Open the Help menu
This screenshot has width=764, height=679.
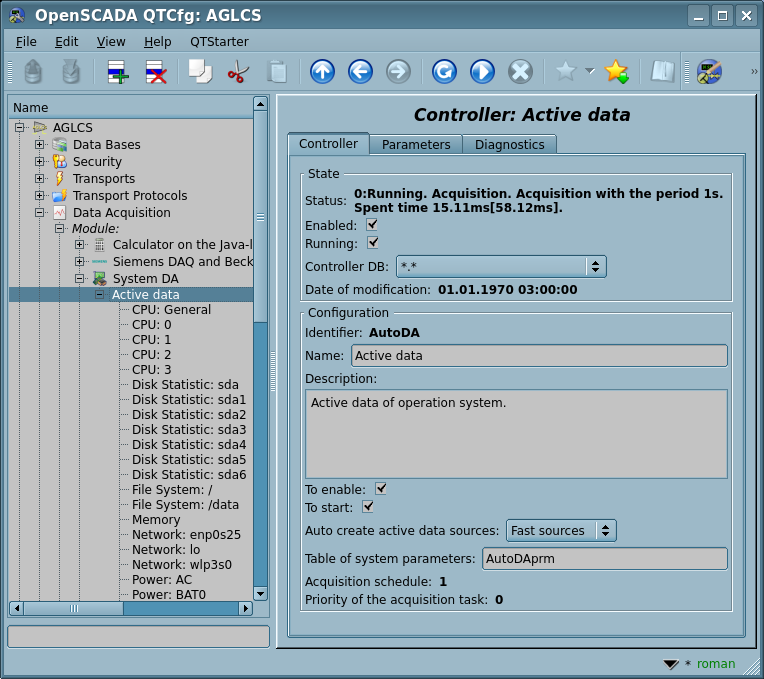click(x=157, y=42)
